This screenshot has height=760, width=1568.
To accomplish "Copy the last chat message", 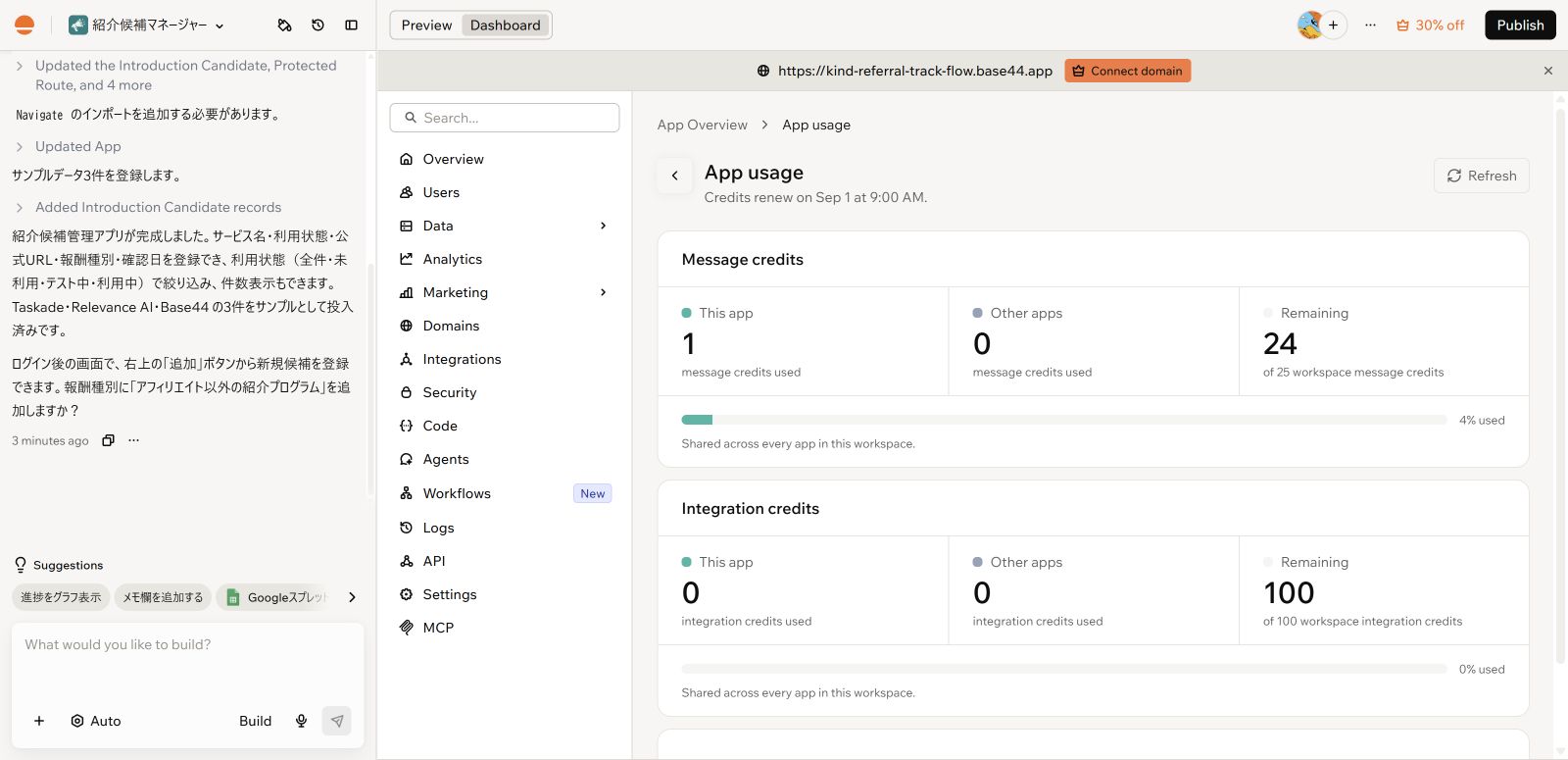I will tap(108, 440).
